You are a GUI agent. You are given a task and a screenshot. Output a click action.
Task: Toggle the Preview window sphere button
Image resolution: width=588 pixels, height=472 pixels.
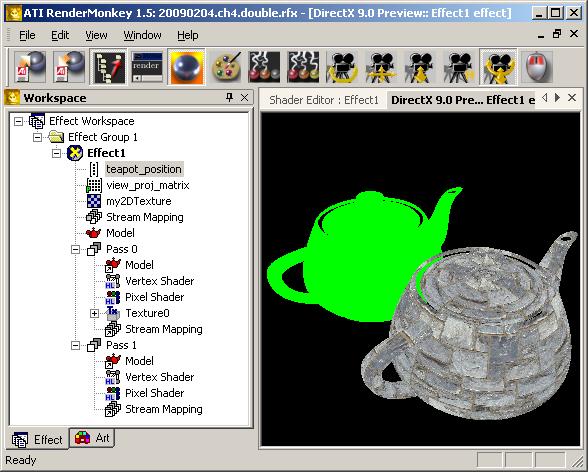point(186,67)
